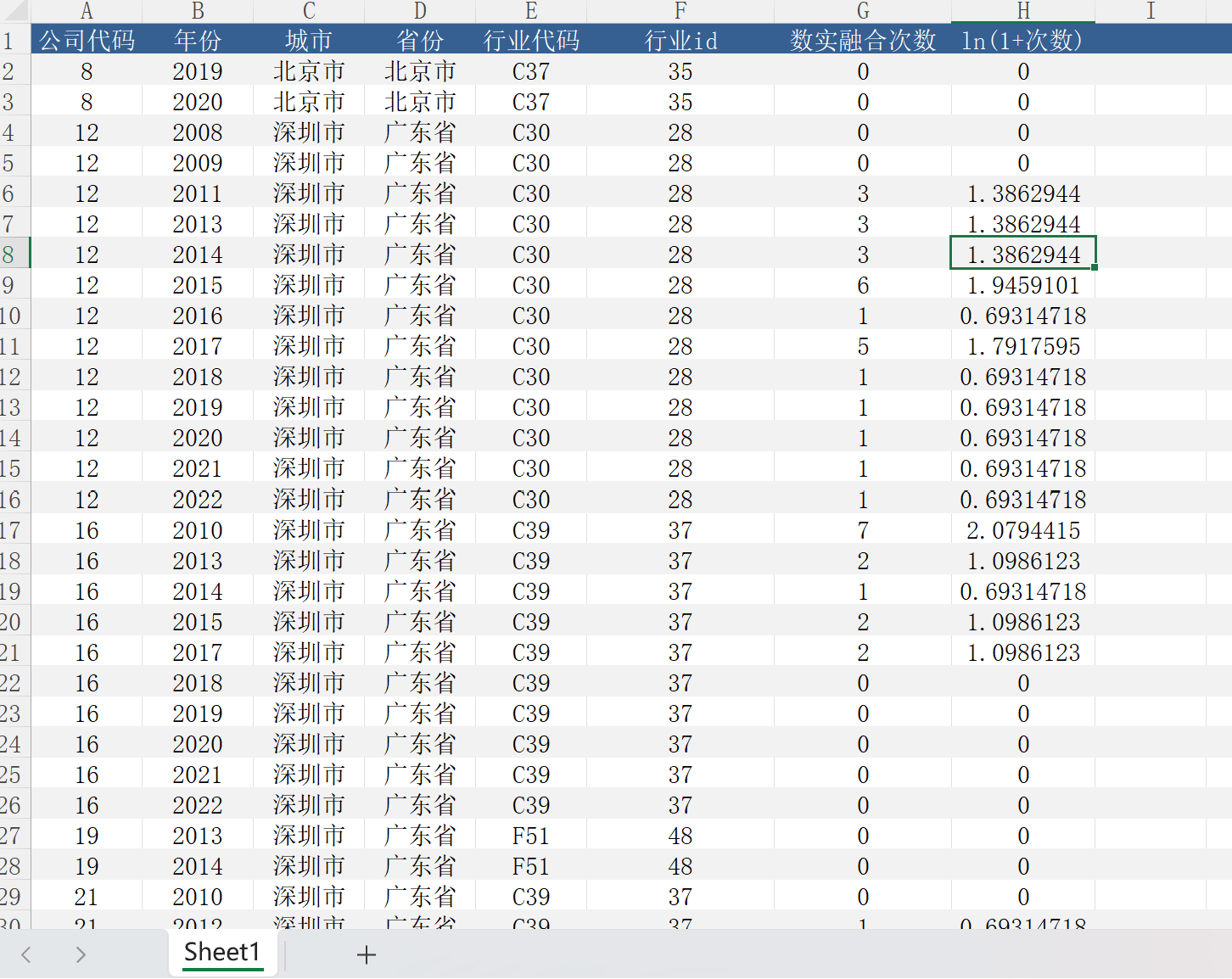Select the company code 21 in row 29
The height and width of the screenshot is (979, 1232).
tap(87, 897)
